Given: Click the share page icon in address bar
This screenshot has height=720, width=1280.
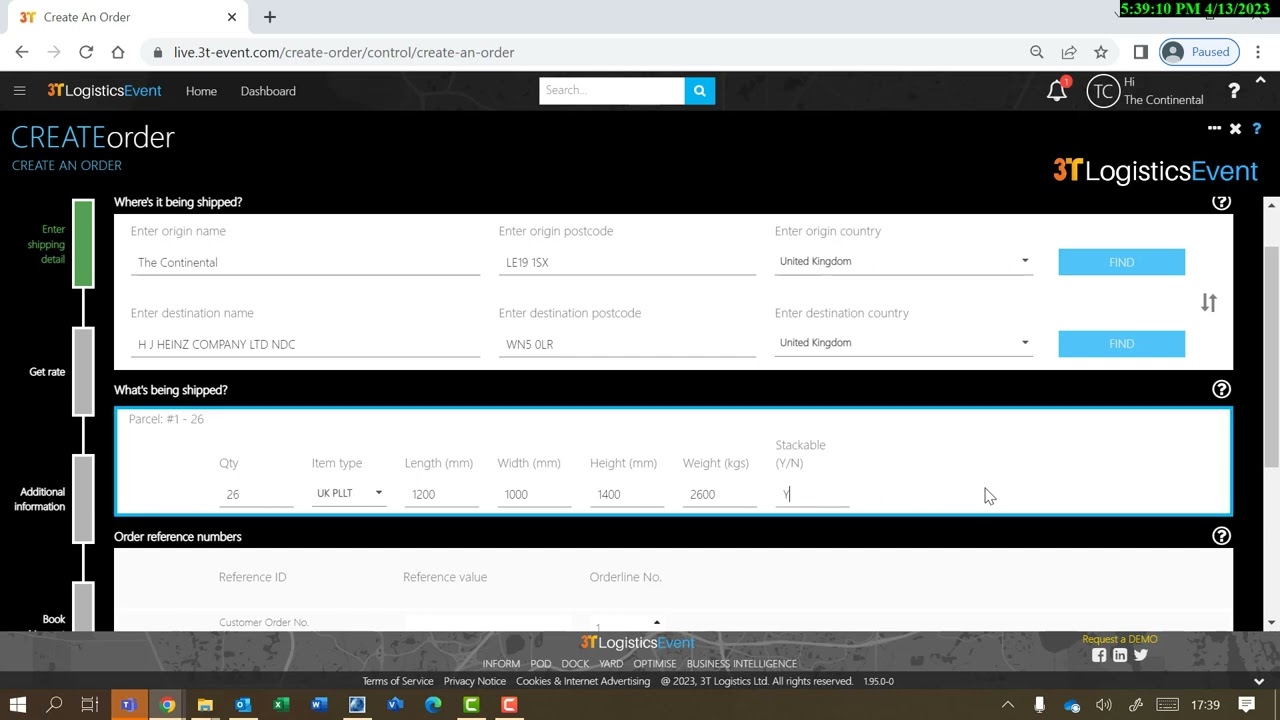Looking at the screenshot, I should coord(1069,52).
